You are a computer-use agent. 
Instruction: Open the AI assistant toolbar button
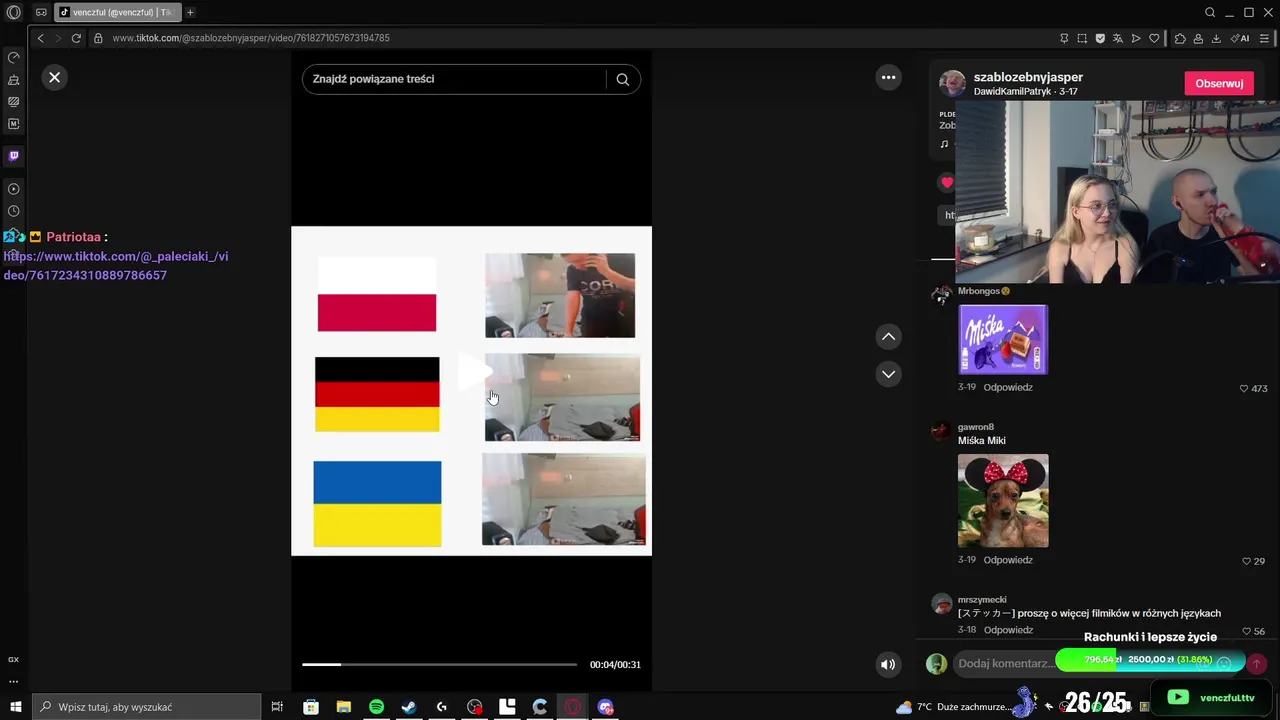click(x=1241, y=38)
